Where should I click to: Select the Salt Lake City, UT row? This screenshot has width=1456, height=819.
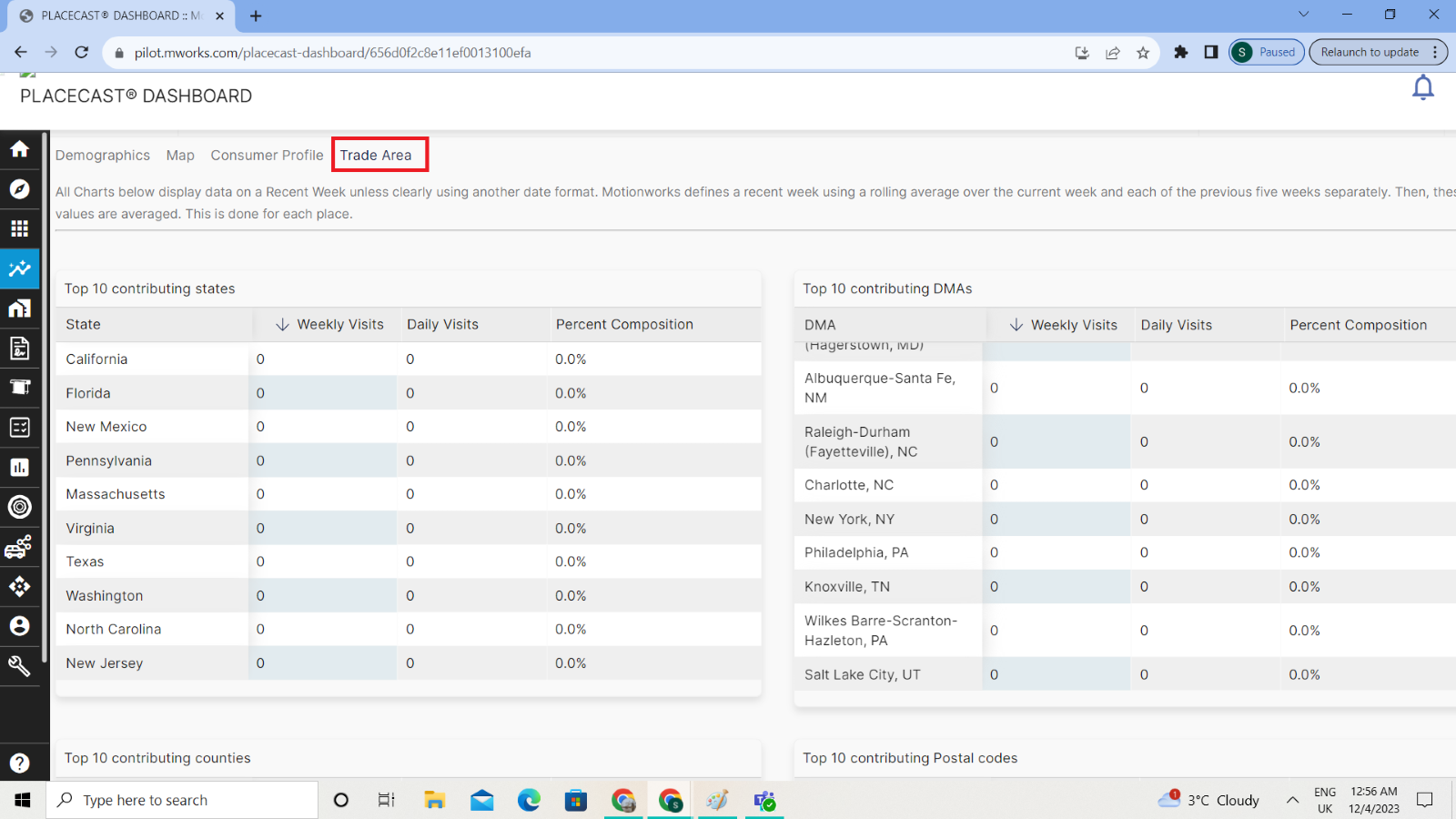1125,674
